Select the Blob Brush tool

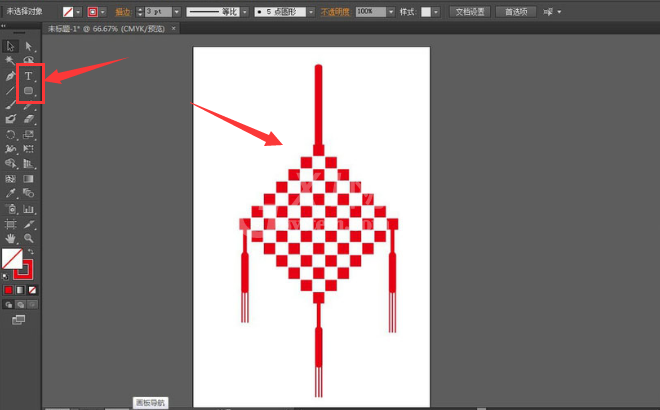click(11, 120)
